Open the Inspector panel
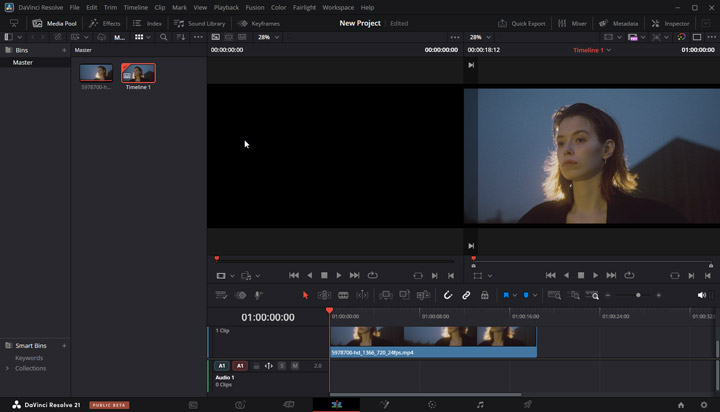Screen dimensions: 720x412 point(670,23)
